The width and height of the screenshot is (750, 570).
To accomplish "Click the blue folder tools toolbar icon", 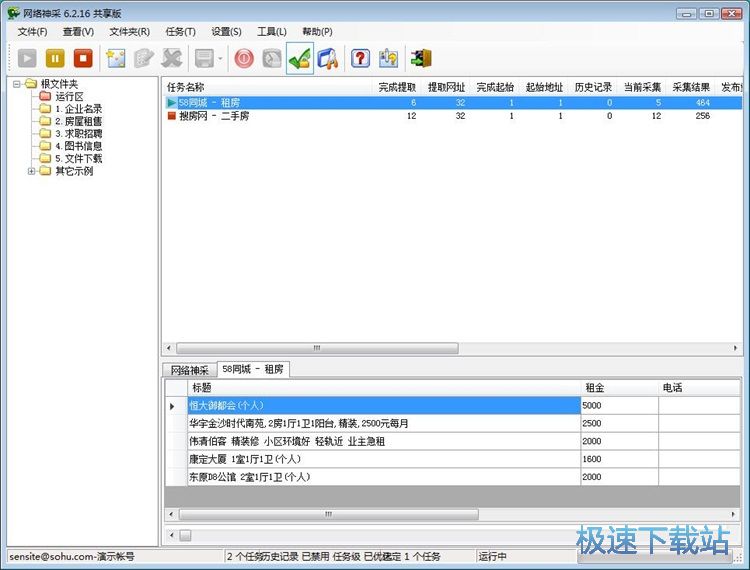I will pyautogui.click(x=327, y=59).
